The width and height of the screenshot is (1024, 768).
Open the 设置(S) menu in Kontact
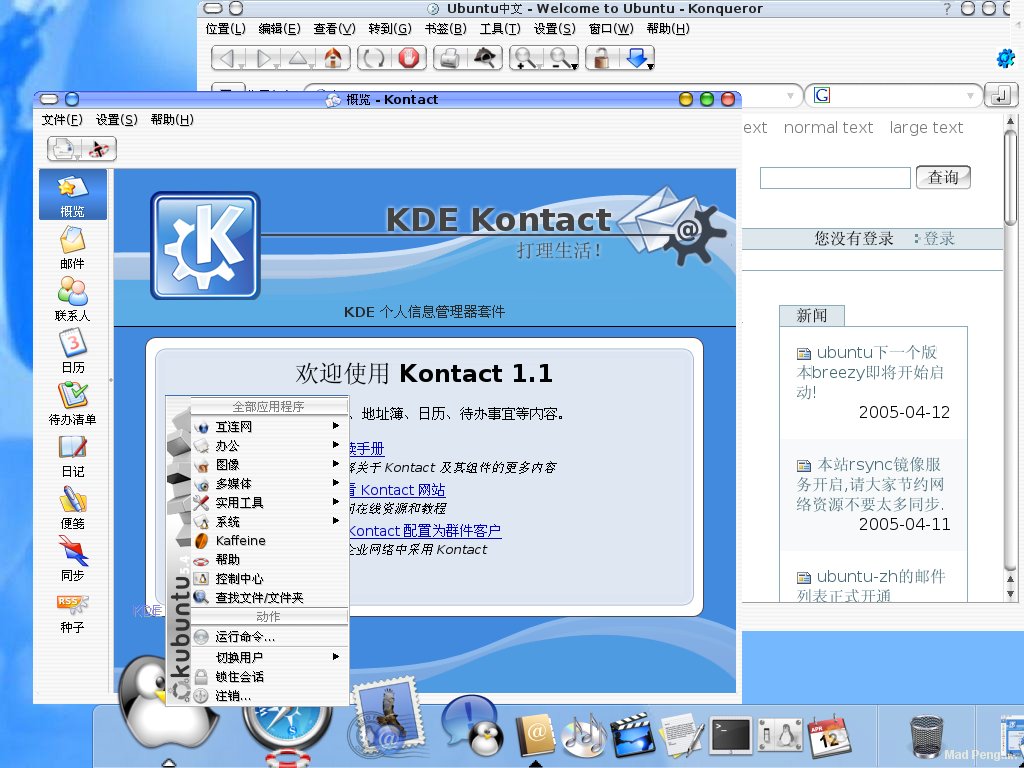116,120
